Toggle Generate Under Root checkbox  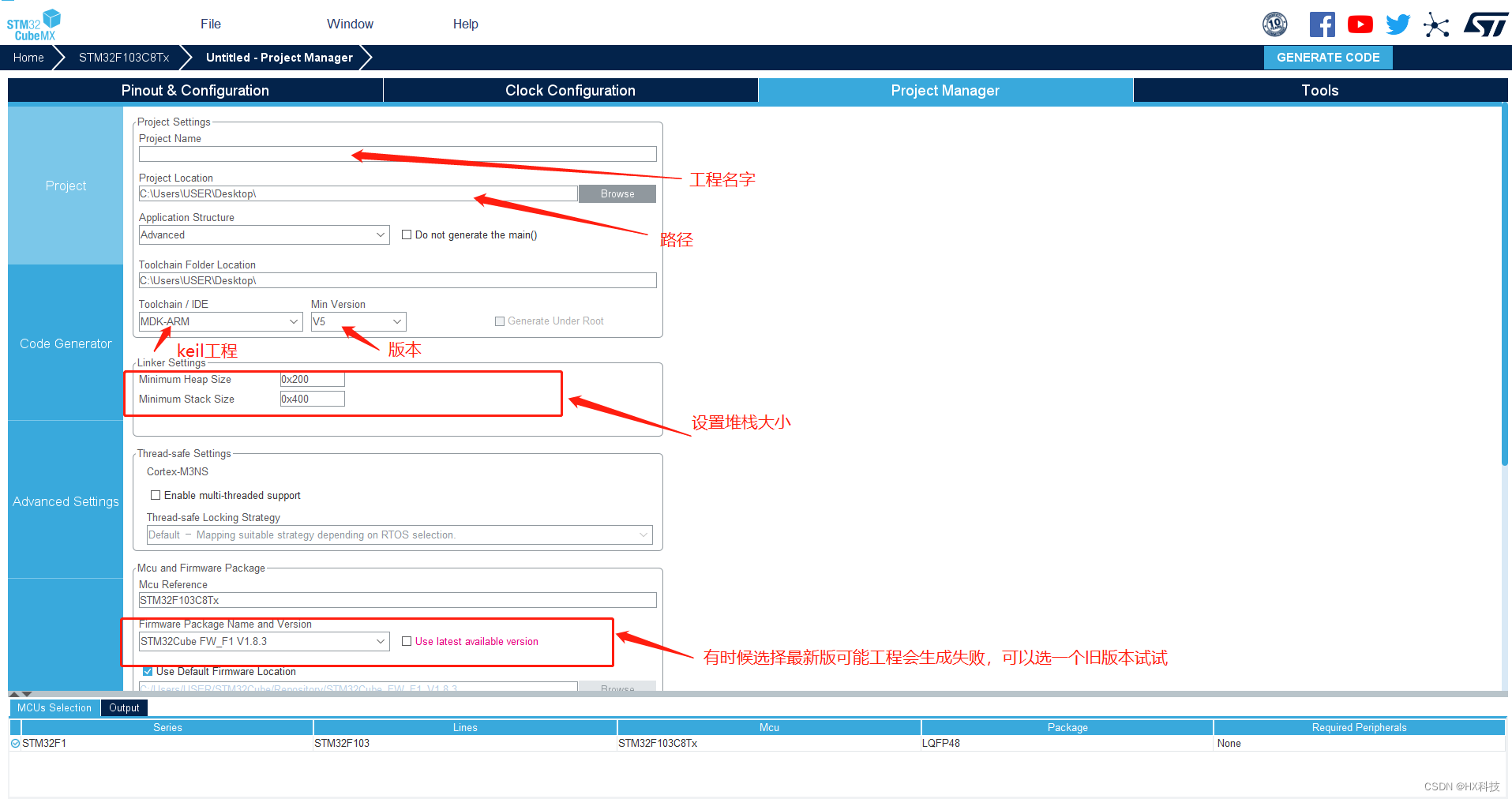click(x=500, y=321)
